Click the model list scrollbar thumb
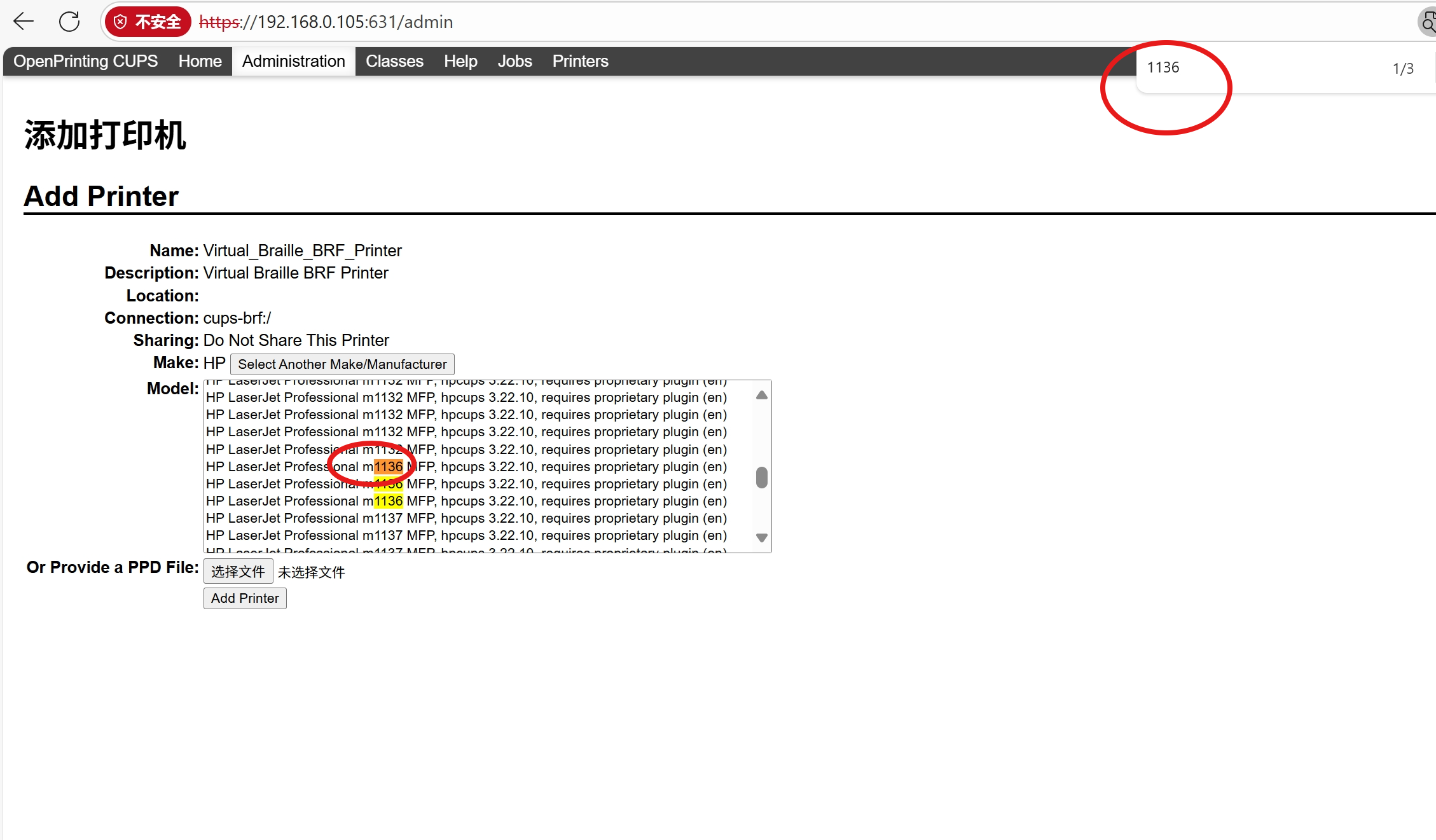This screenshot has width=1436, height=840. coord(761,477)
